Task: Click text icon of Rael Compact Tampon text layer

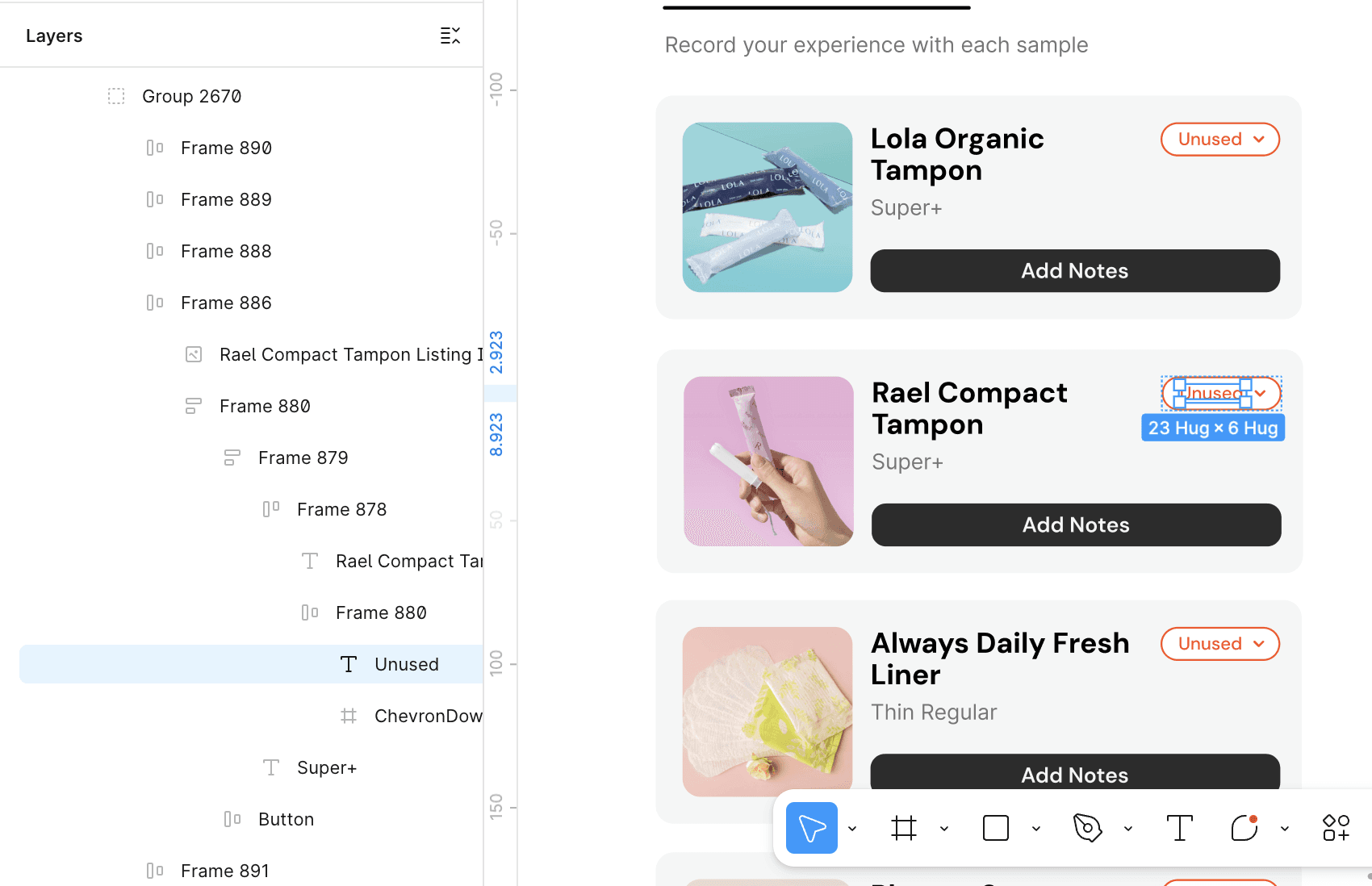Action: (310, 561)
